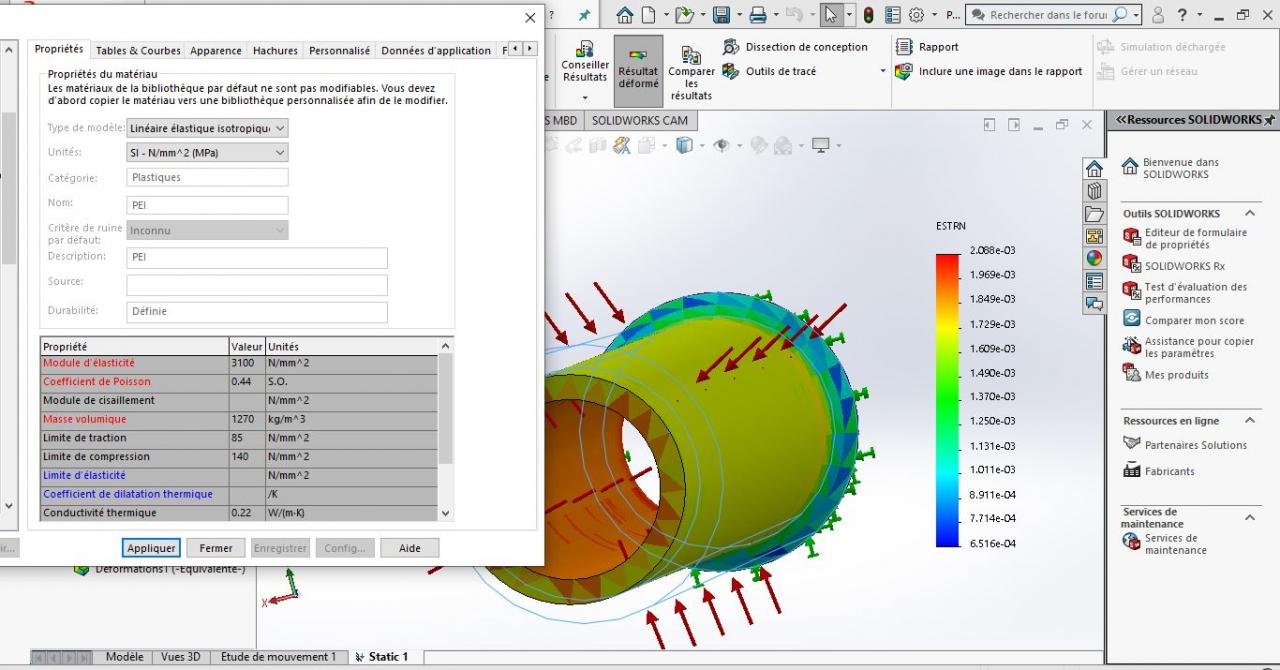Screen dimensions: 1280x670
Task: Collapse the Outils SOLIDWORKS section
Action: pos(1250,213)
